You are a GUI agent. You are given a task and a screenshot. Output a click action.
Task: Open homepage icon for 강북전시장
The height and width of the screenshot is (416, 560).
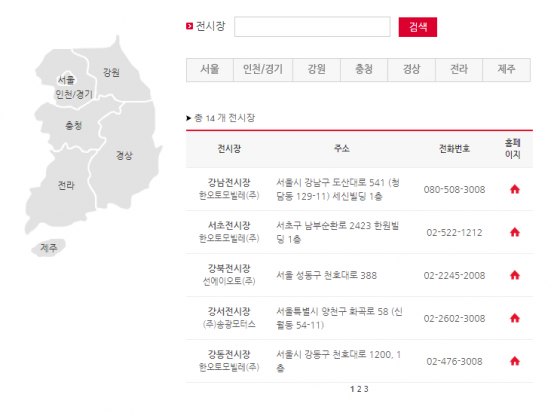(x=514, y=275)
